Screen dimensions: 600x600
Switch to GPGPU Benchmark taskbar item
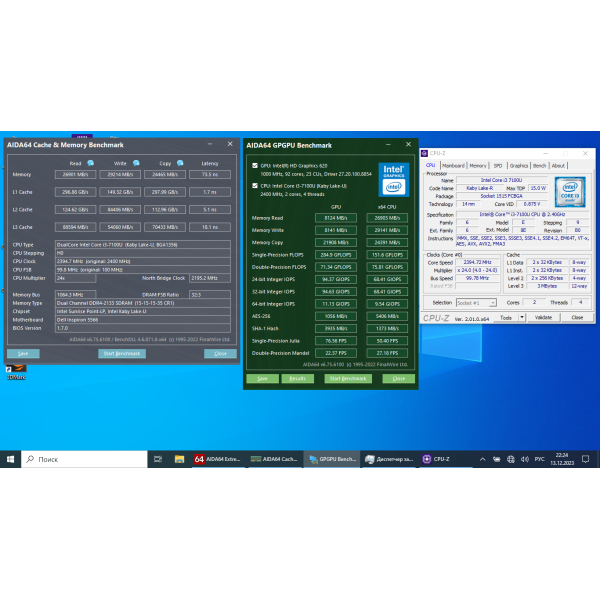(332, 459)
